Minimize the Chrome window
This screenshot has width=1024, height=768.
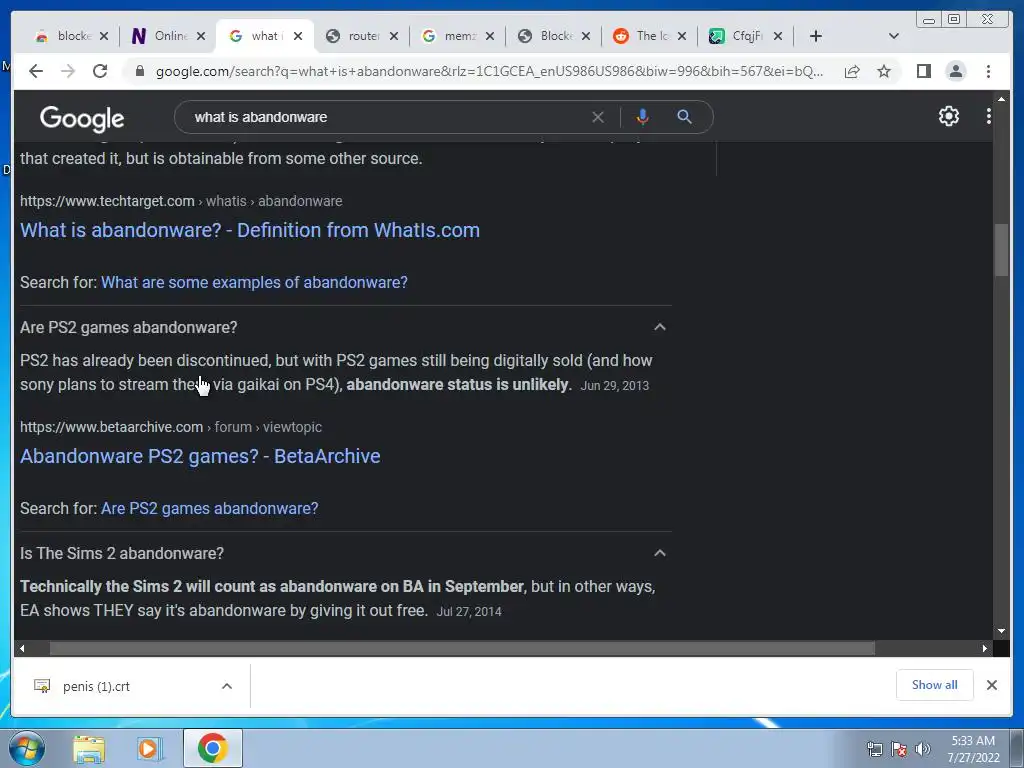[929, 20]
